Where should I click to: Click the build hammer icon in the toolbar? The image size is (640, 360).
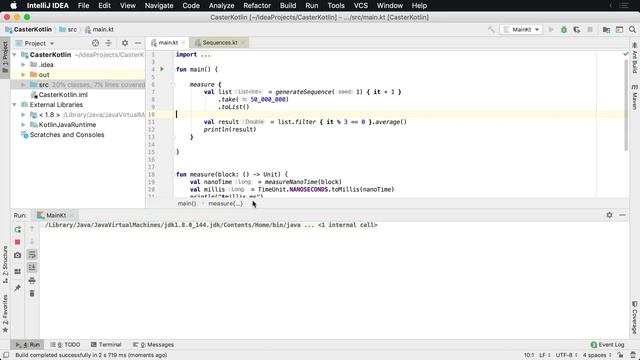pyautogui.click(x=491, y=29)
